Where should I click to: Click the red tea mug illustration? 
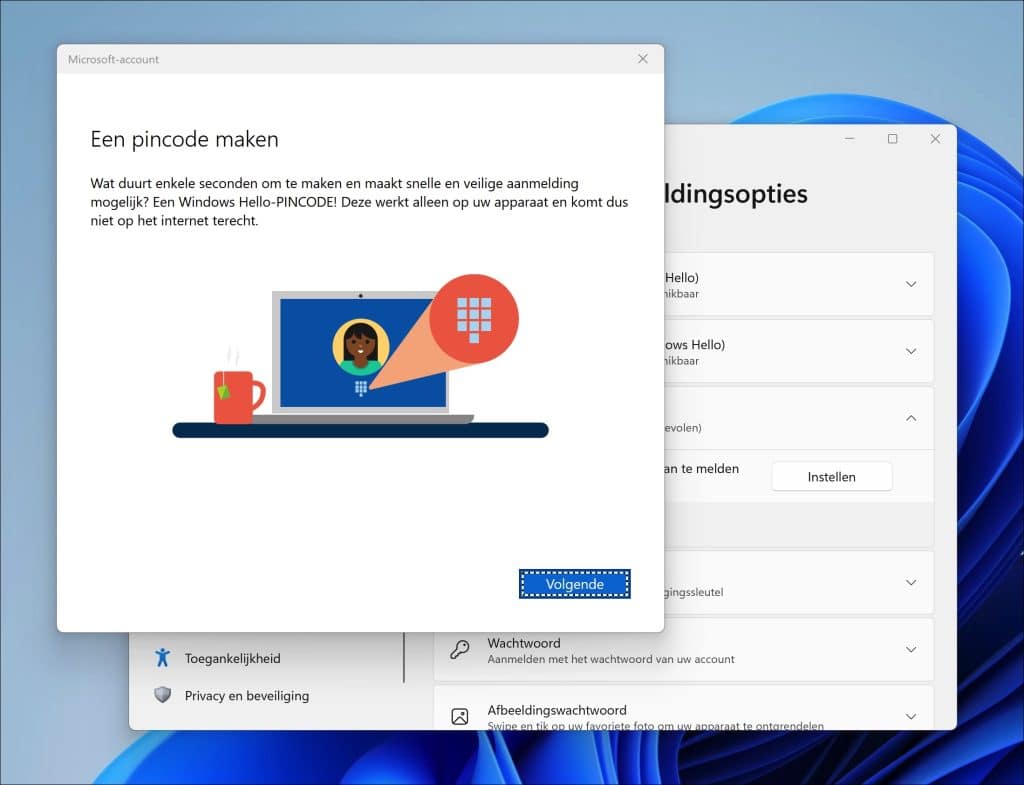tap(238, 396)
